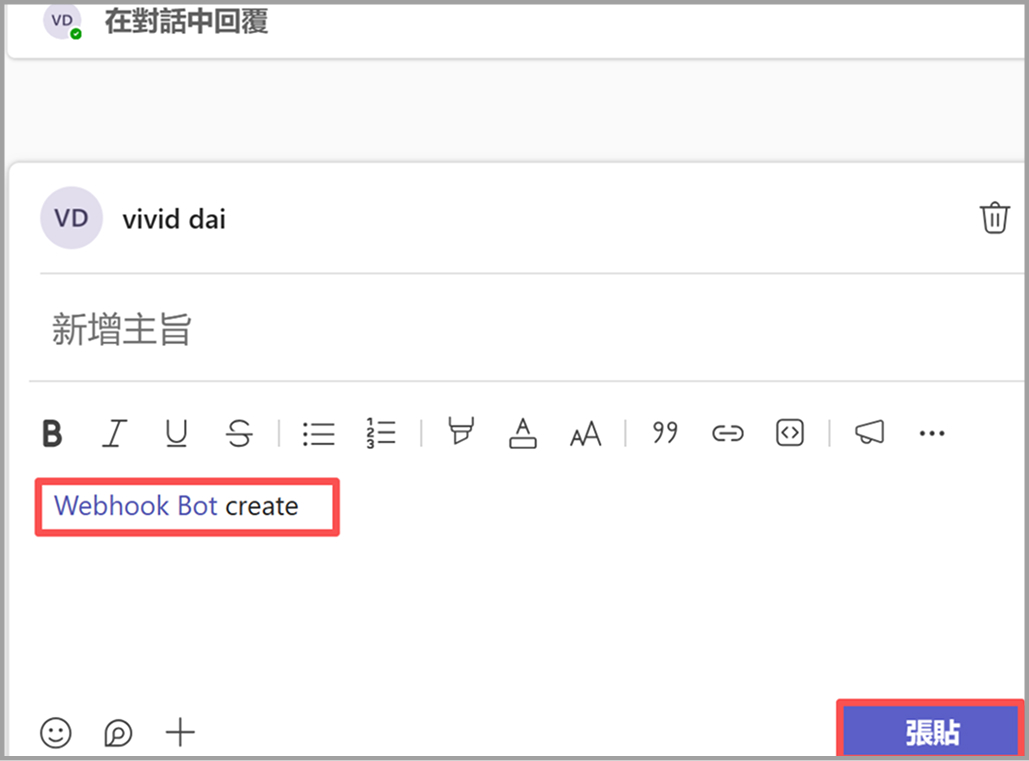The width and height of the screenshot is (1029, 761).
Task: Insert a quote block
Action: [x=665, y=432]
